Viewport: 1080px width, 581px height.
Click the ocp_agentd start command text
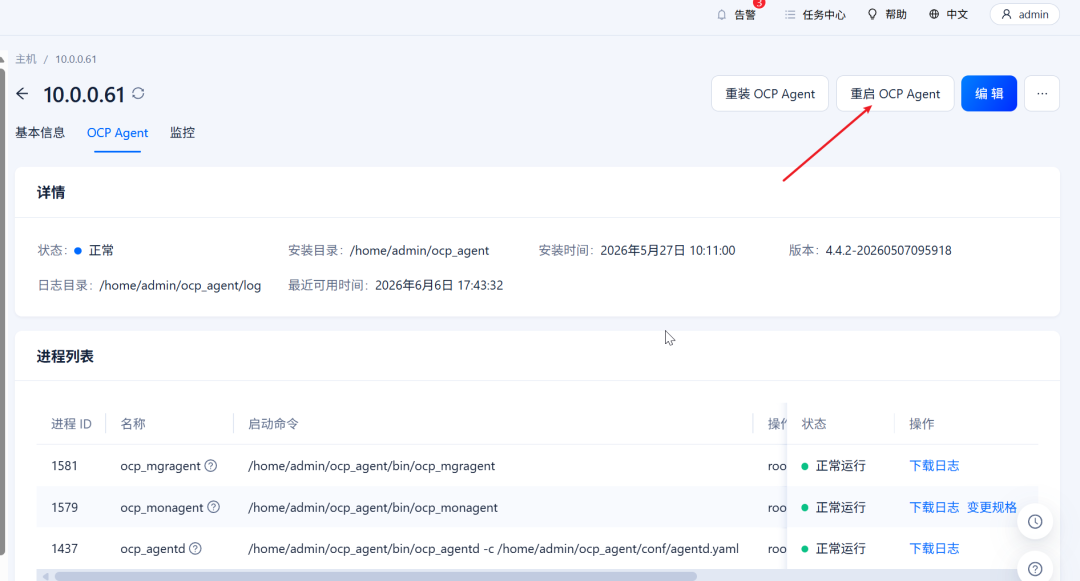click(493, 549)
